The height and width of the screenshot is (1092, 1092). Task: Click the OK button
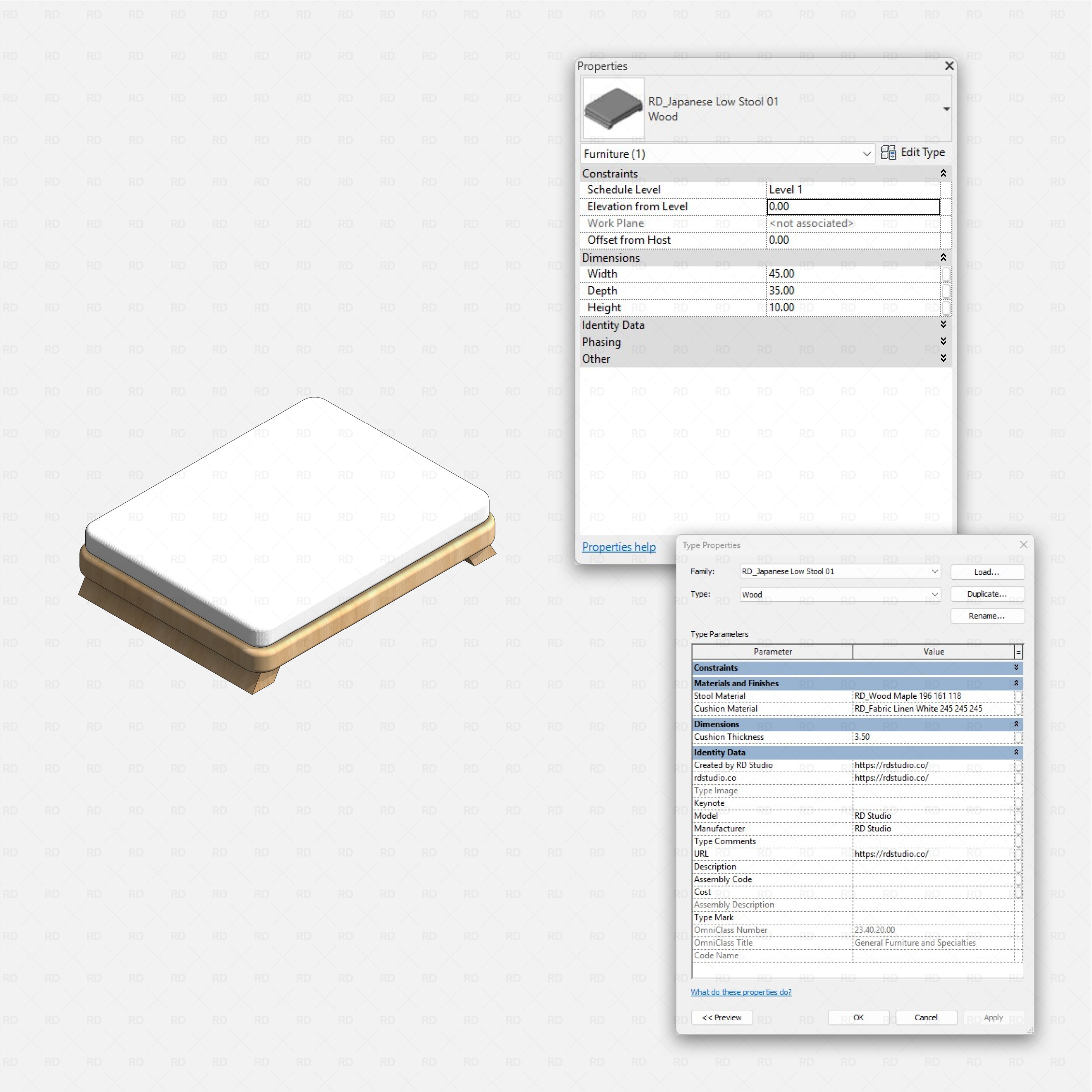pyautogui.click(x=859, y=1018)
